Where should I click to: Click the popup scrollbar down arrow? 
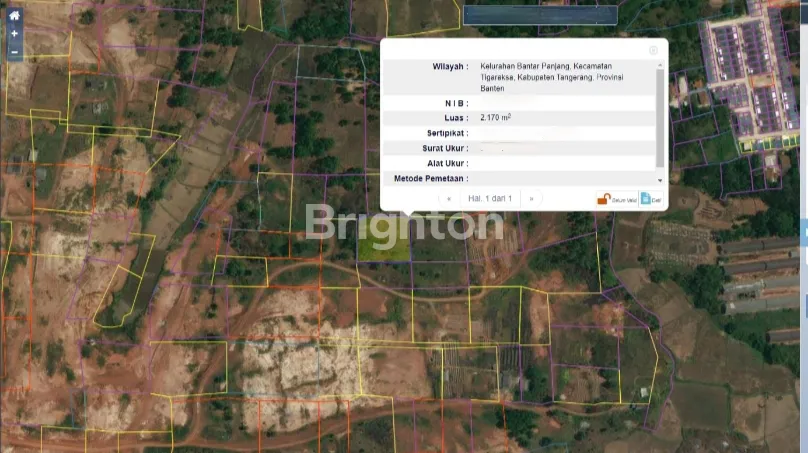pos(659,180)
